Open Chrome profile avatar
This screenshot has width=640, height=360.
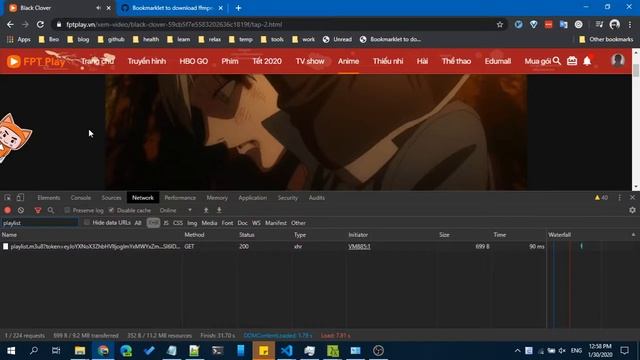(x=615, y=24)
